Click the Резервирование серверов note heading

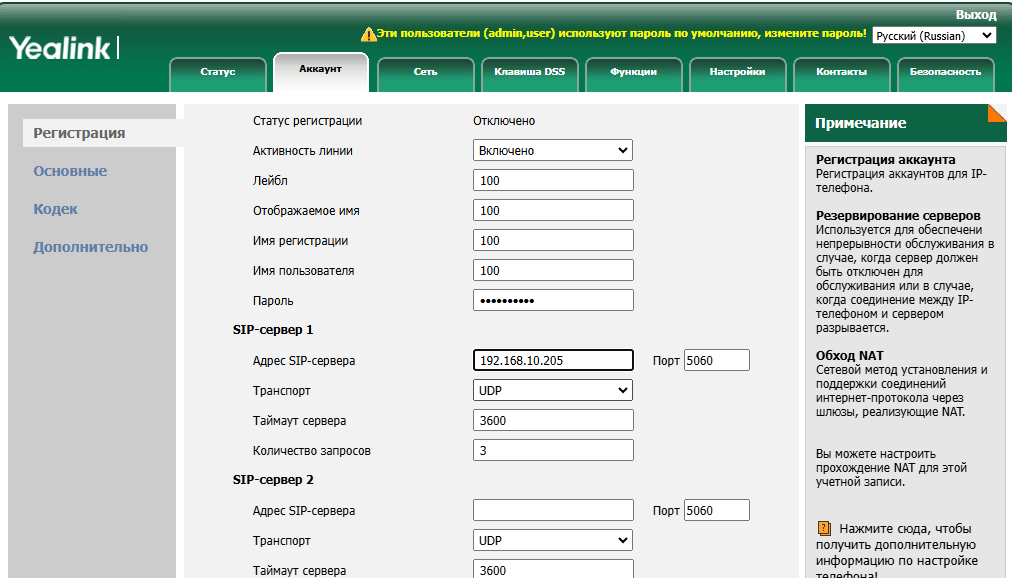898,215
